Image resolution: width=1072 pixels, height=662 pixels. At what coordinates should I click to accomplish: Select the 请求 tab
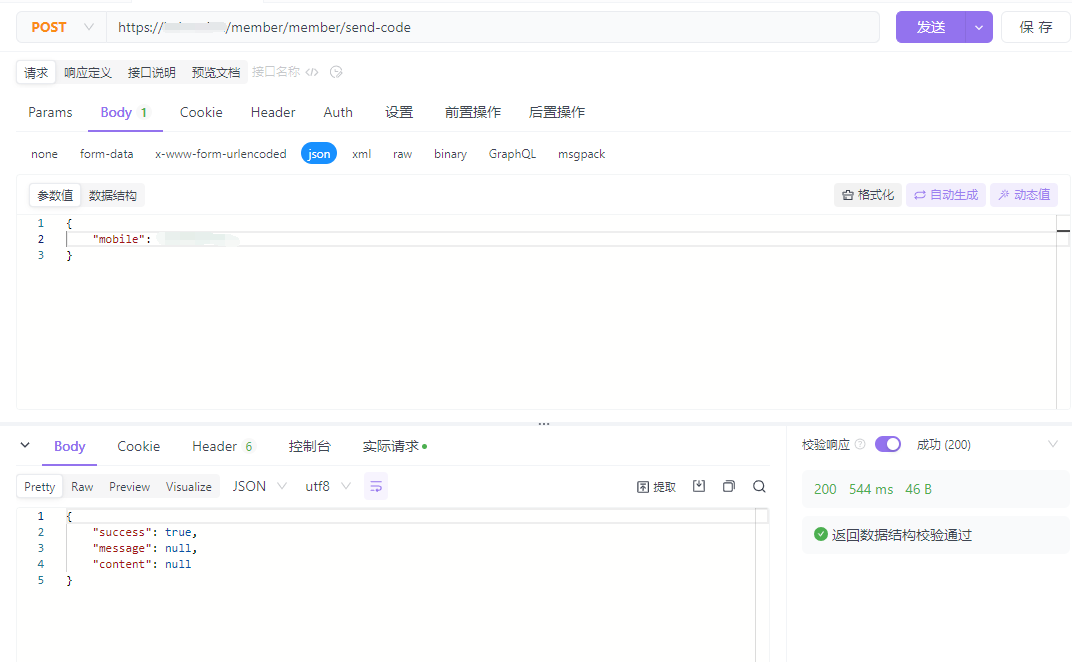[36, 72]
